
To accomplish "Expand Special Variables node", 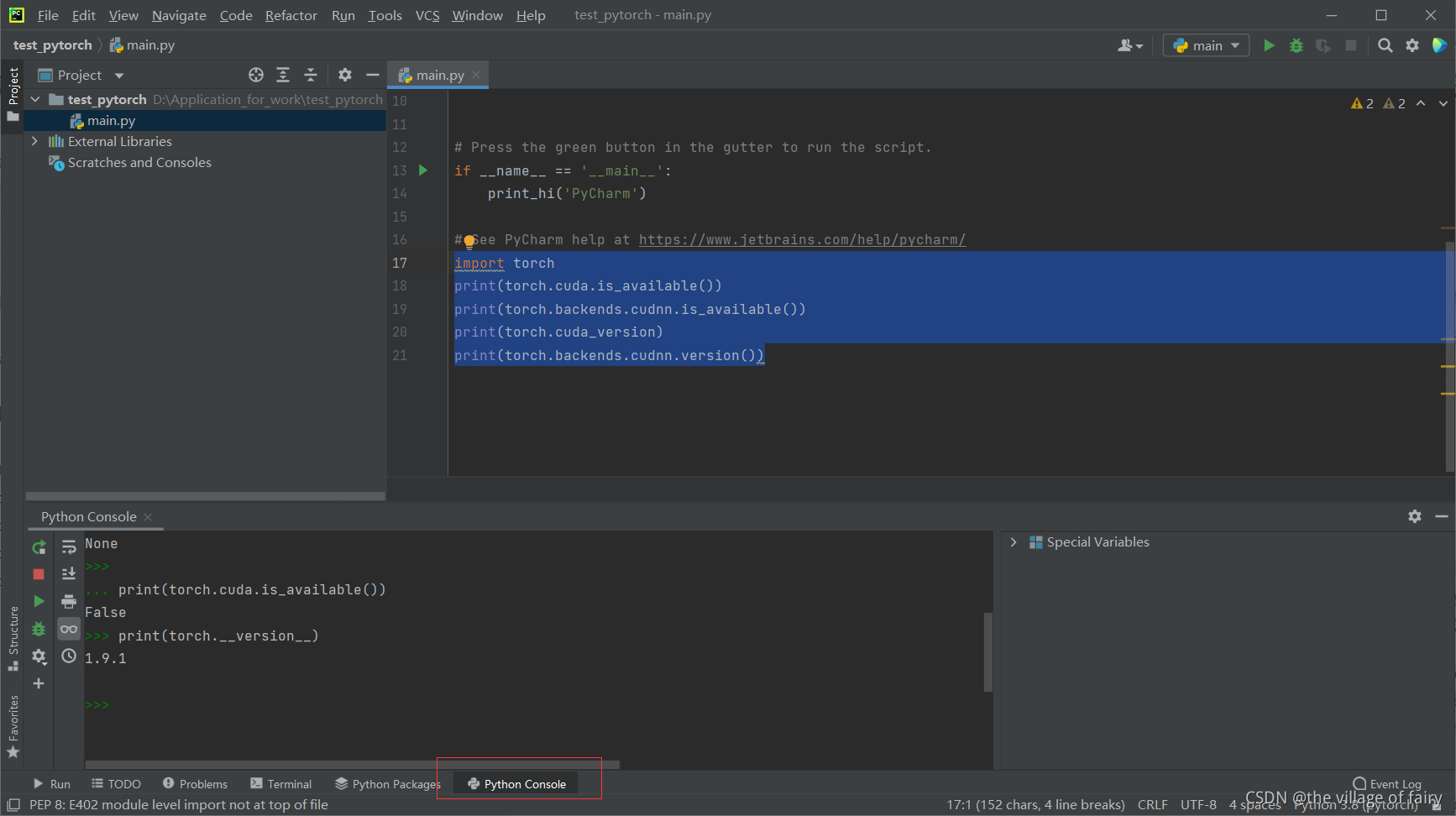I will [x=1013, y=542].
